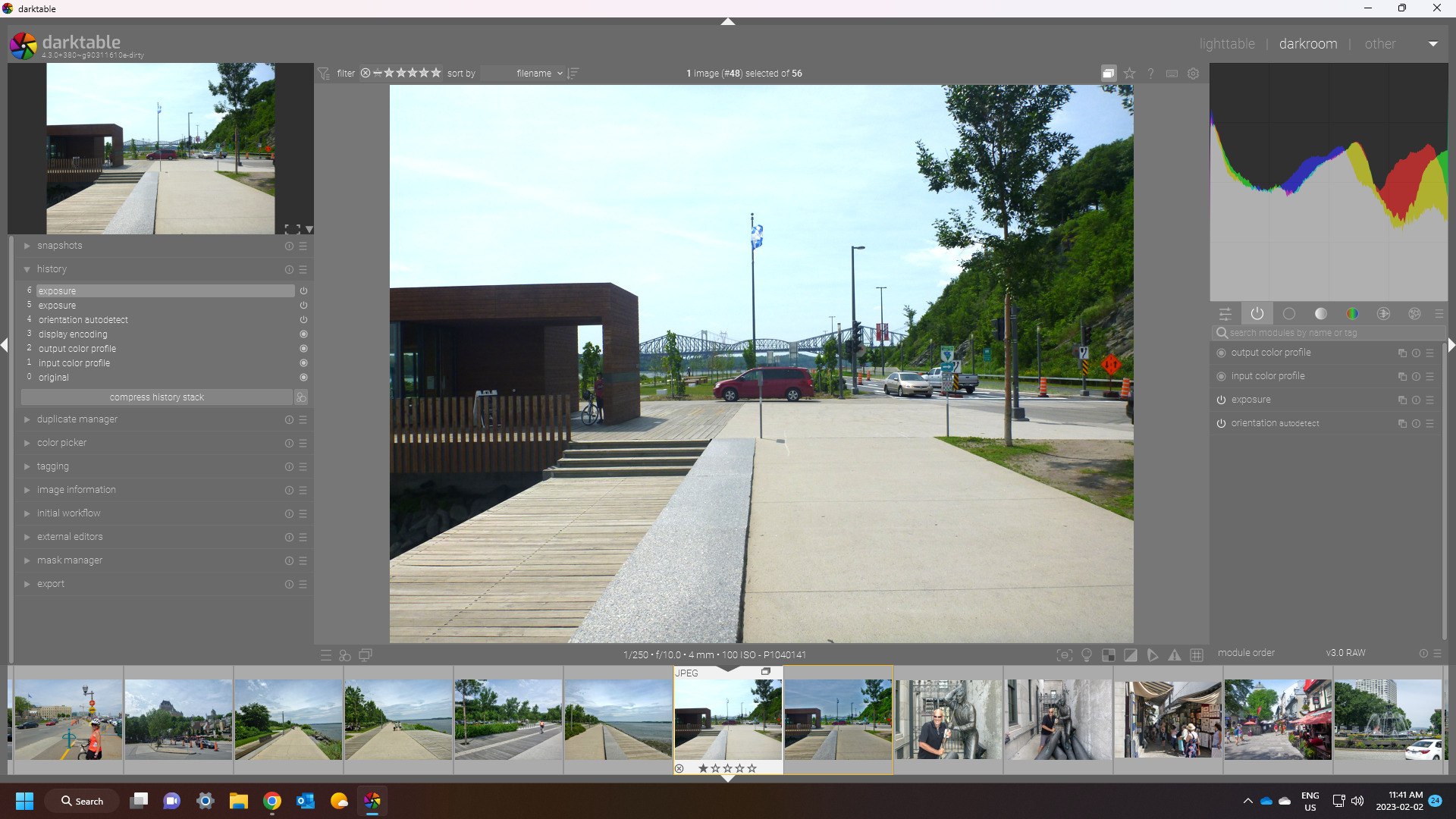Expand the snapshots panel
This screenshot has height=819, width=1456.
coord(60,246)
